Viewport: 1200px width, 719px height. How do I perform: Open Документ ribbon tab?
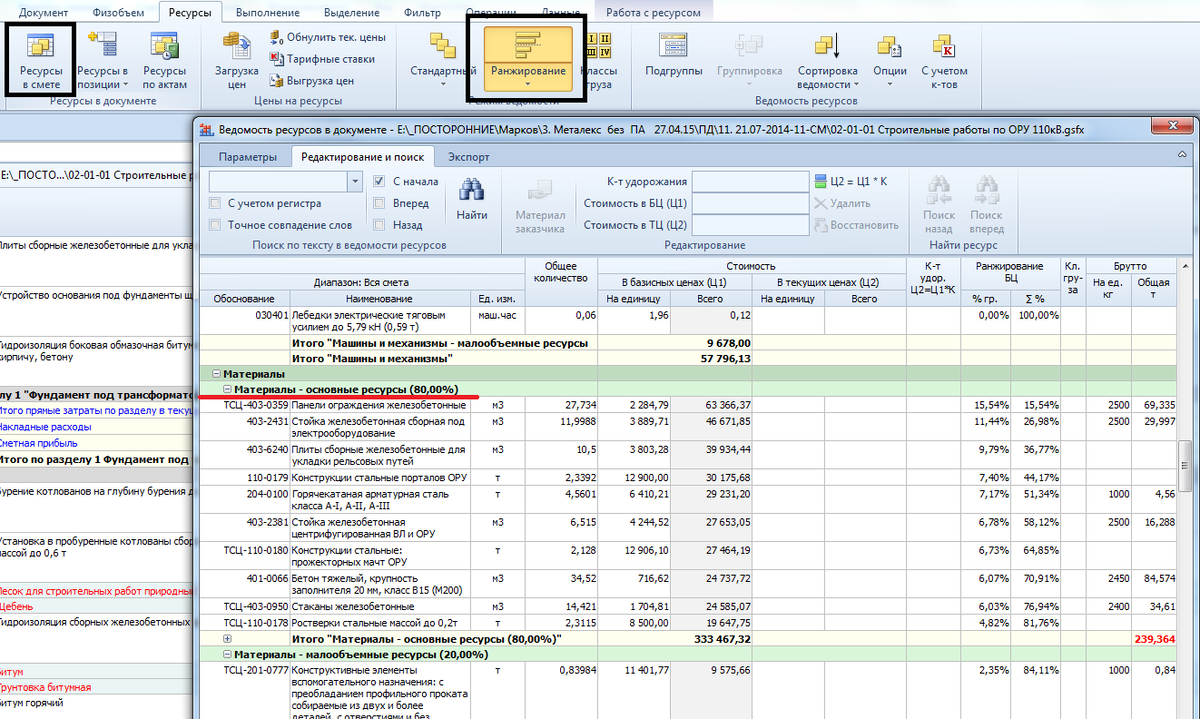click(44, 13)
